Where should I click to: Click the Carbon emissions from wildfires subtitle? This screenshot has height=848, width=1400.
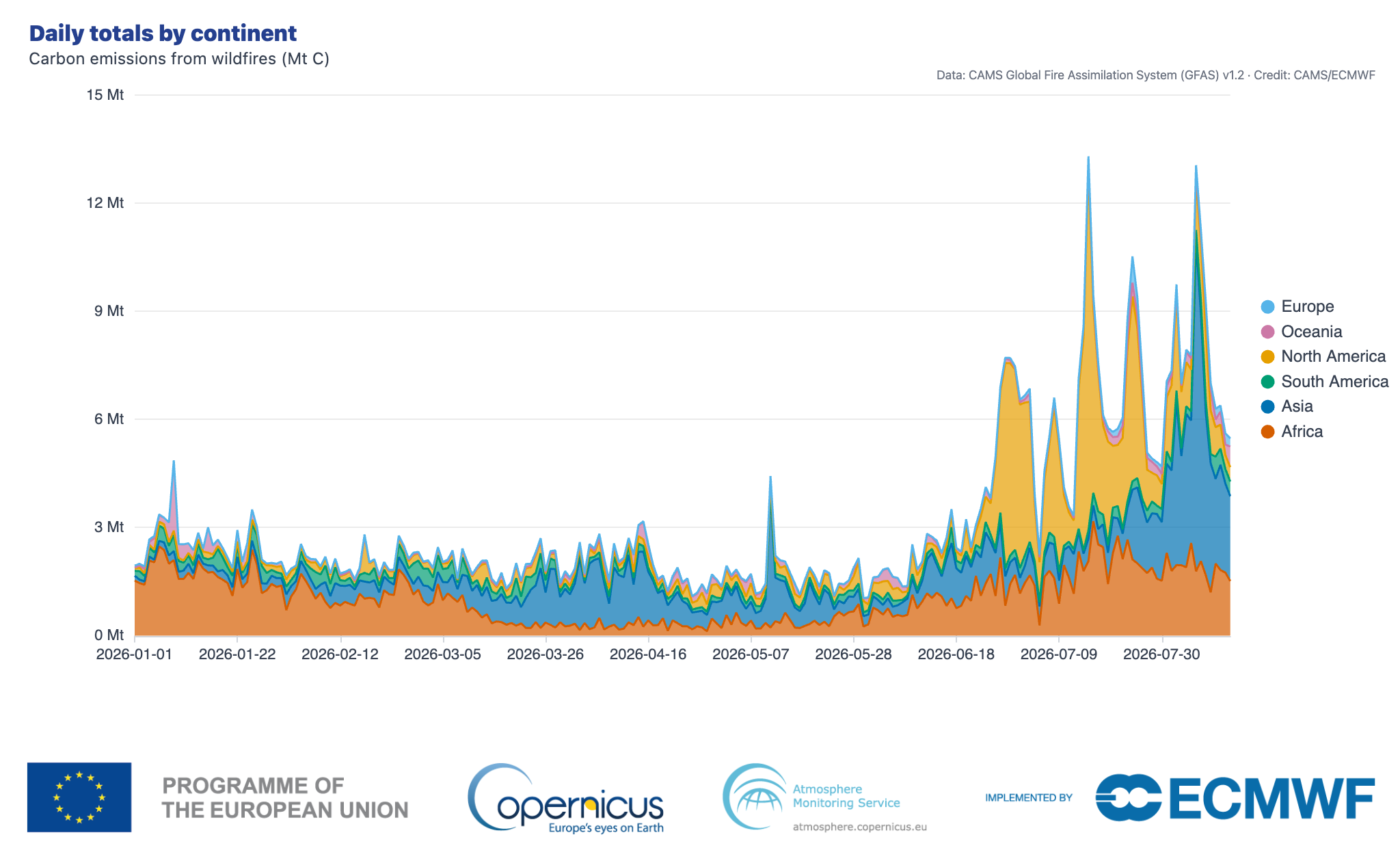point(179,59)
